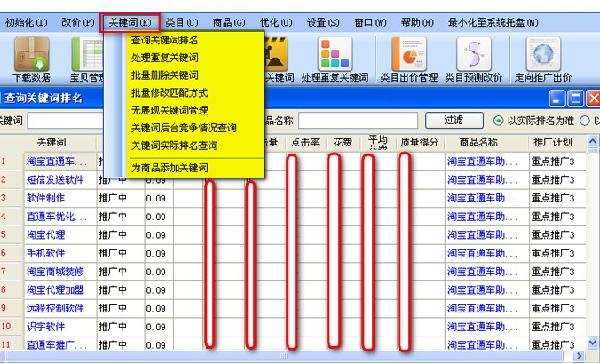The height and width of the screenshot is (364, 600).
Task: Click the horizontal scrollbar thumb
Action: [x=284, y=356]
